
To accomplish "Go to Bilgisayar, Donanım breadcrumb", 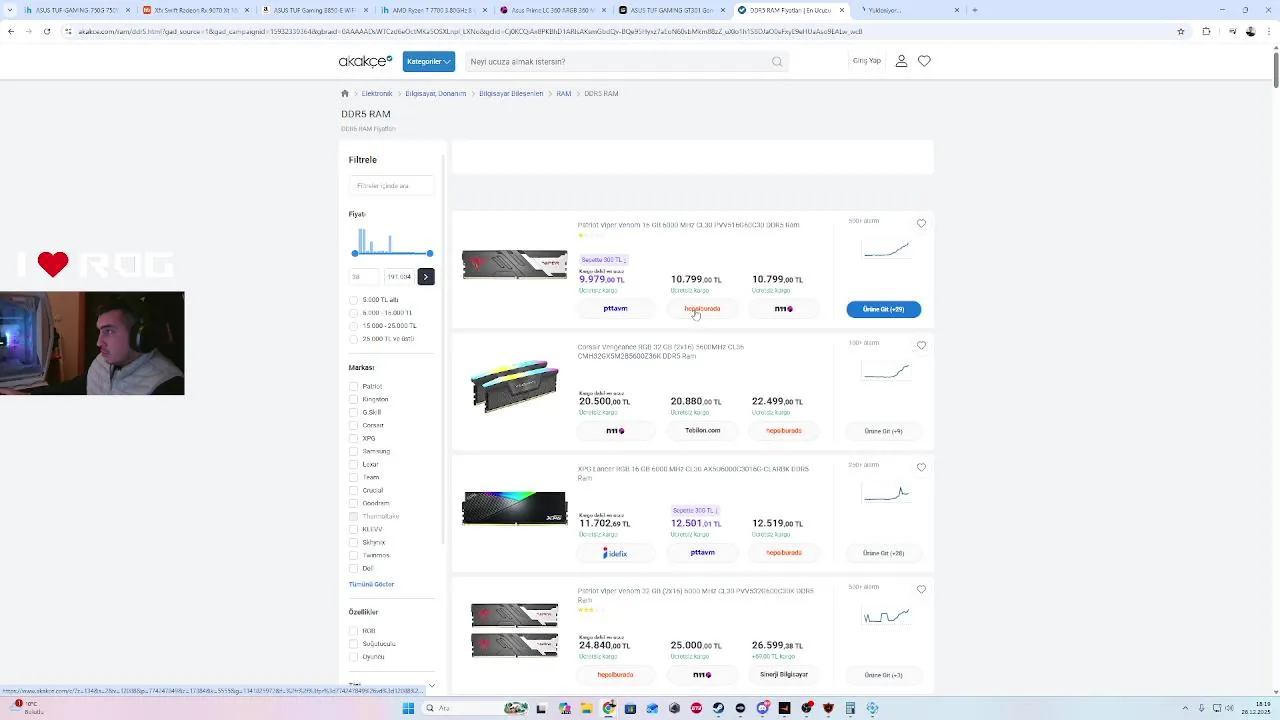I will pos(435,93).
